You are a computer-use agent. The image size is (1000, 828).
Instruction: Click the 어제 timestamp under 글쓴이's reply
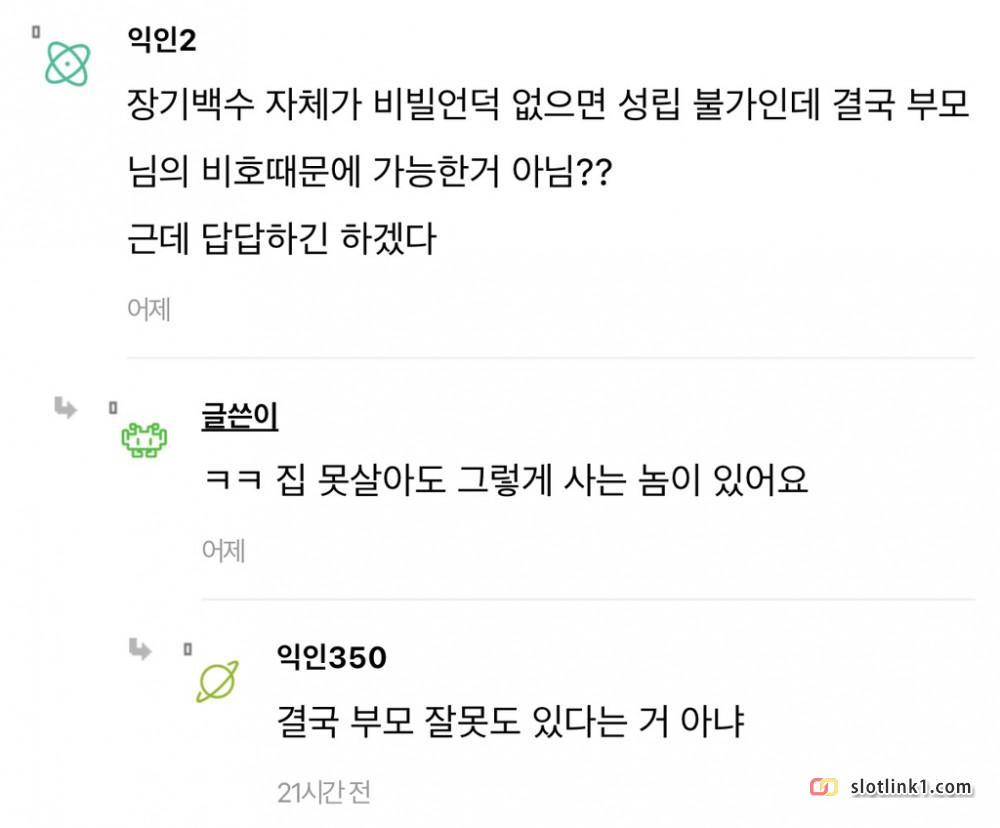pos(223,550)
